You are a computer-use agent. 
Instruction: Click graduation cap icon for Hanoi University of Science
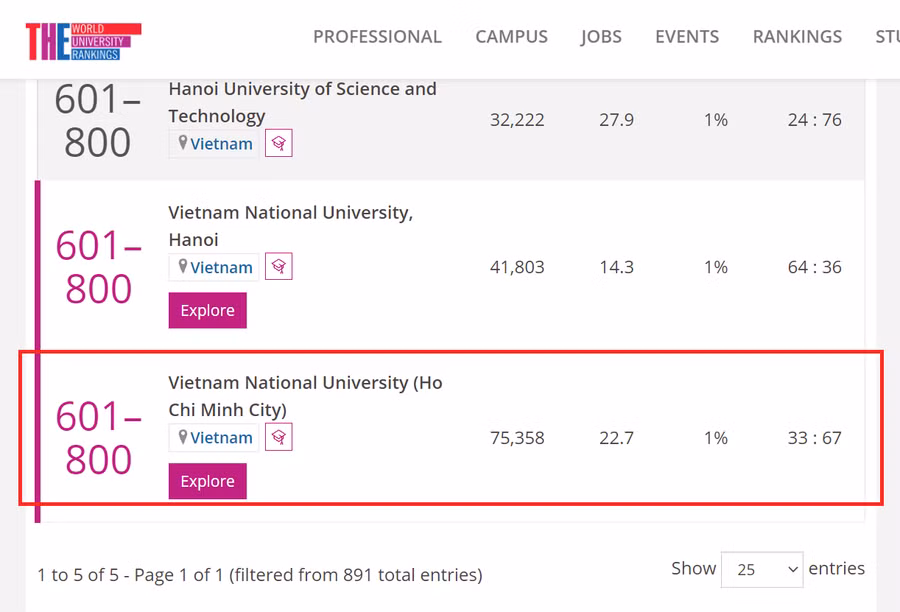coord(278,143)
